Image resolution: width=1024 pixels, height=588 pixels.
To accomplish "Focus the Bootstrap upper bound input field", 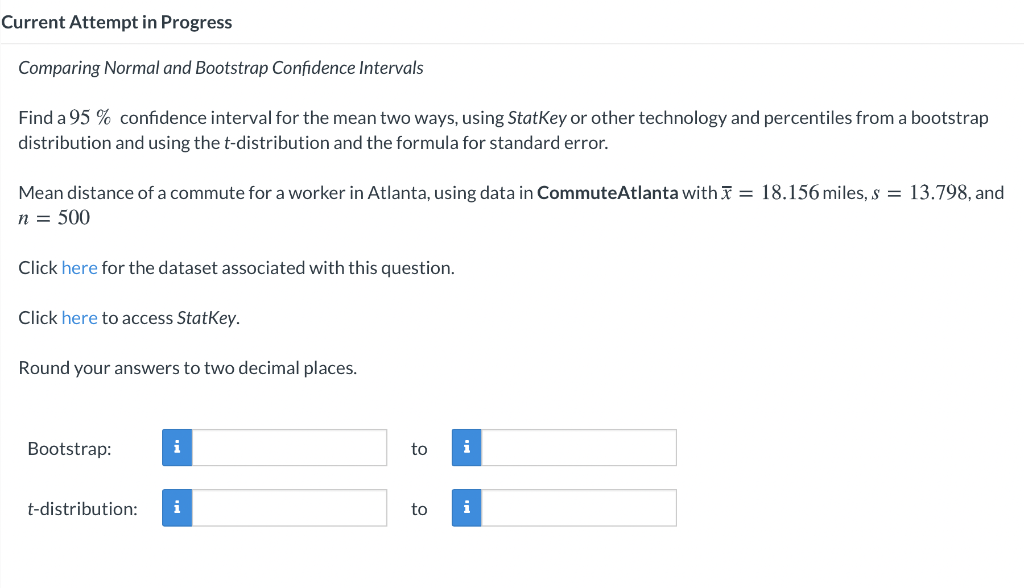I will coord(579,448).
